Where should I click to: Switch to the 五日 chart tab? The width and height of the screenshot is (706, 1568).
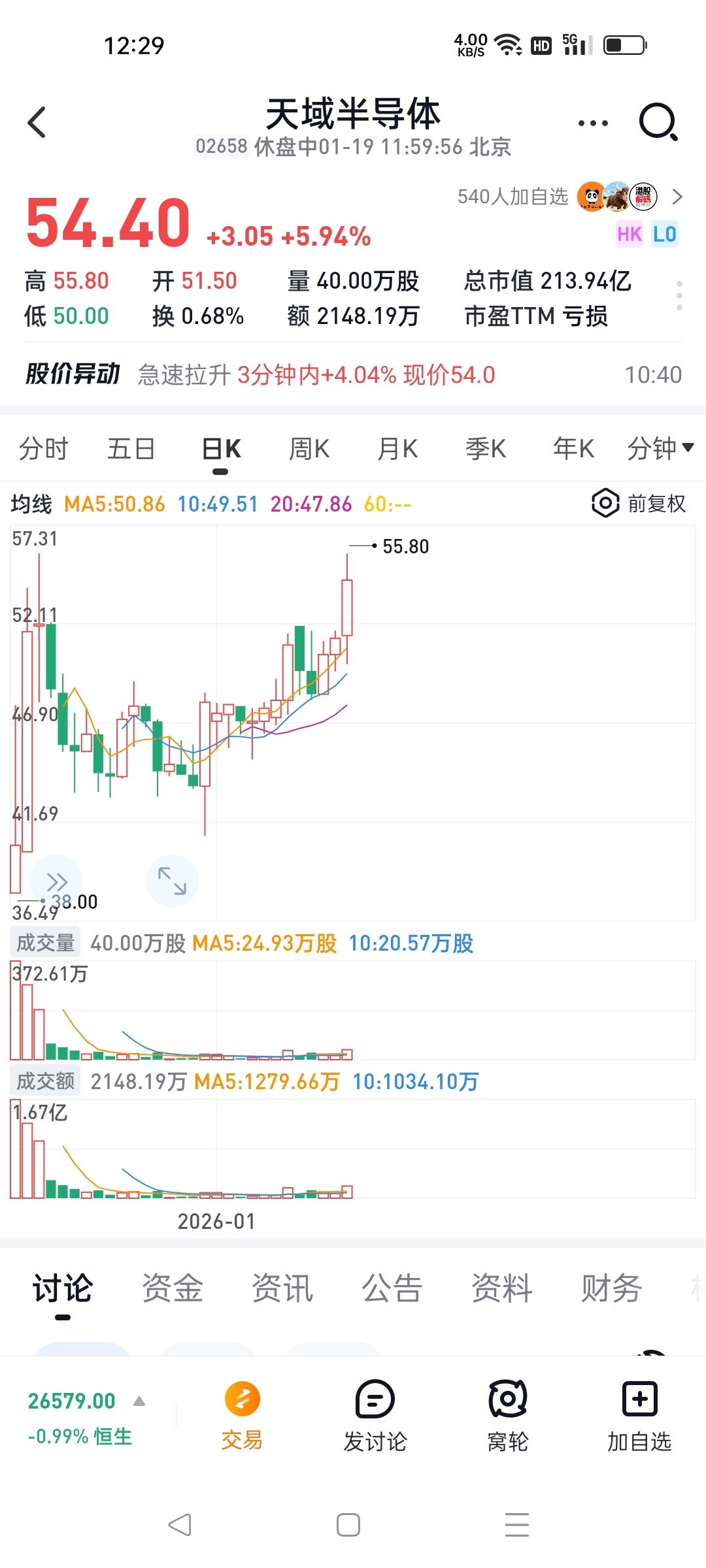(x=131, y=449)
